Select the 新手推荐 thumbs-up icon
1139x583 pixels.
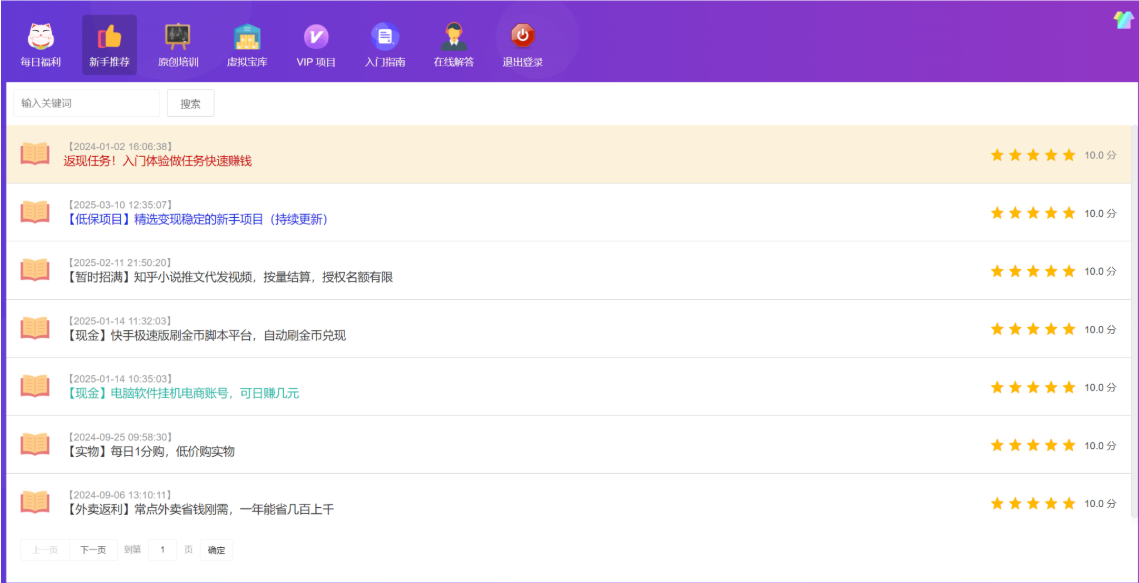click(x=109, y=37)
